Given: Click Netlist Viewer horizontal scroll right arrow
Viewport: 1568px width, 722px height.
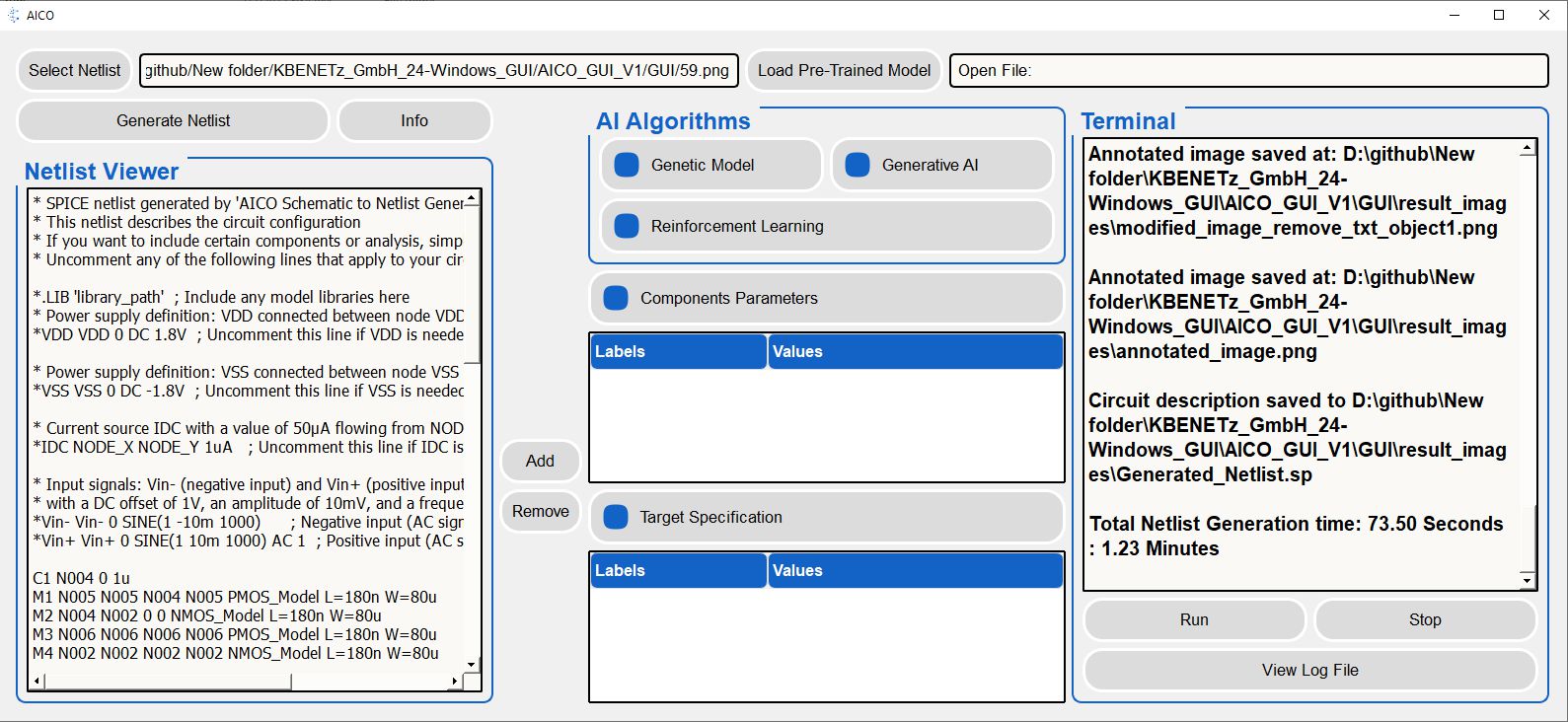Looking at the screenshot, I should point(454,681).
